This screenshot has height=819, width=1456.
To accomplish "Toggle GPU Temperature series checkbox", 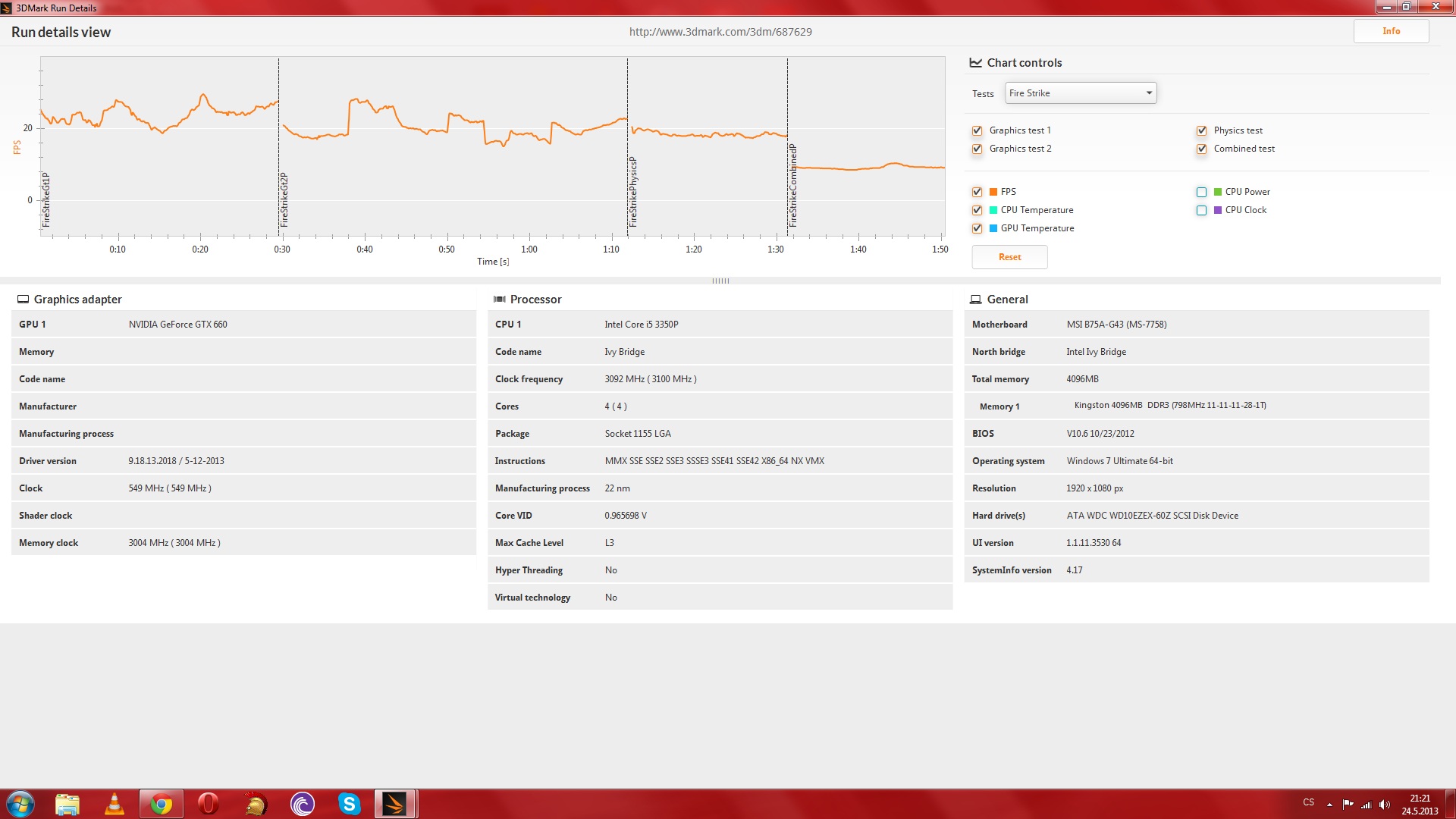I will [x=977, y=228].
